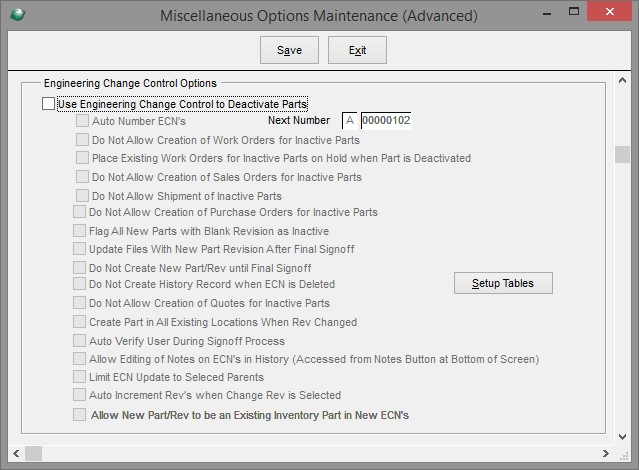The width and height of the screenshot is (639, 470).
Task: Check Do Not Create History Record when ECN Deleted
Action: point(79,284)
